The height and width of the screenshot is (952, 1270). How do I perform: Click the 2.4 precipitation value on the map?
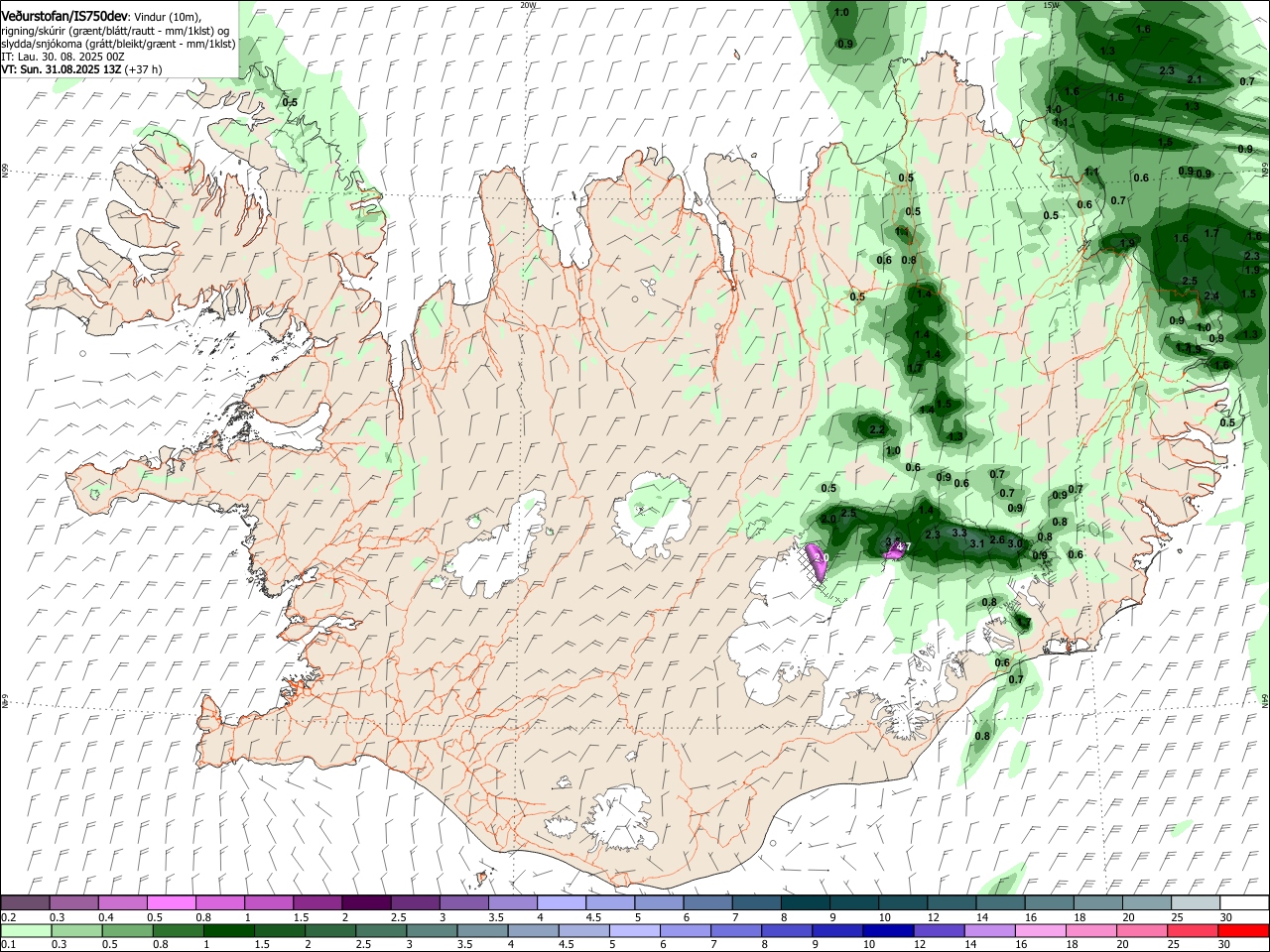tap(1211, 297)
